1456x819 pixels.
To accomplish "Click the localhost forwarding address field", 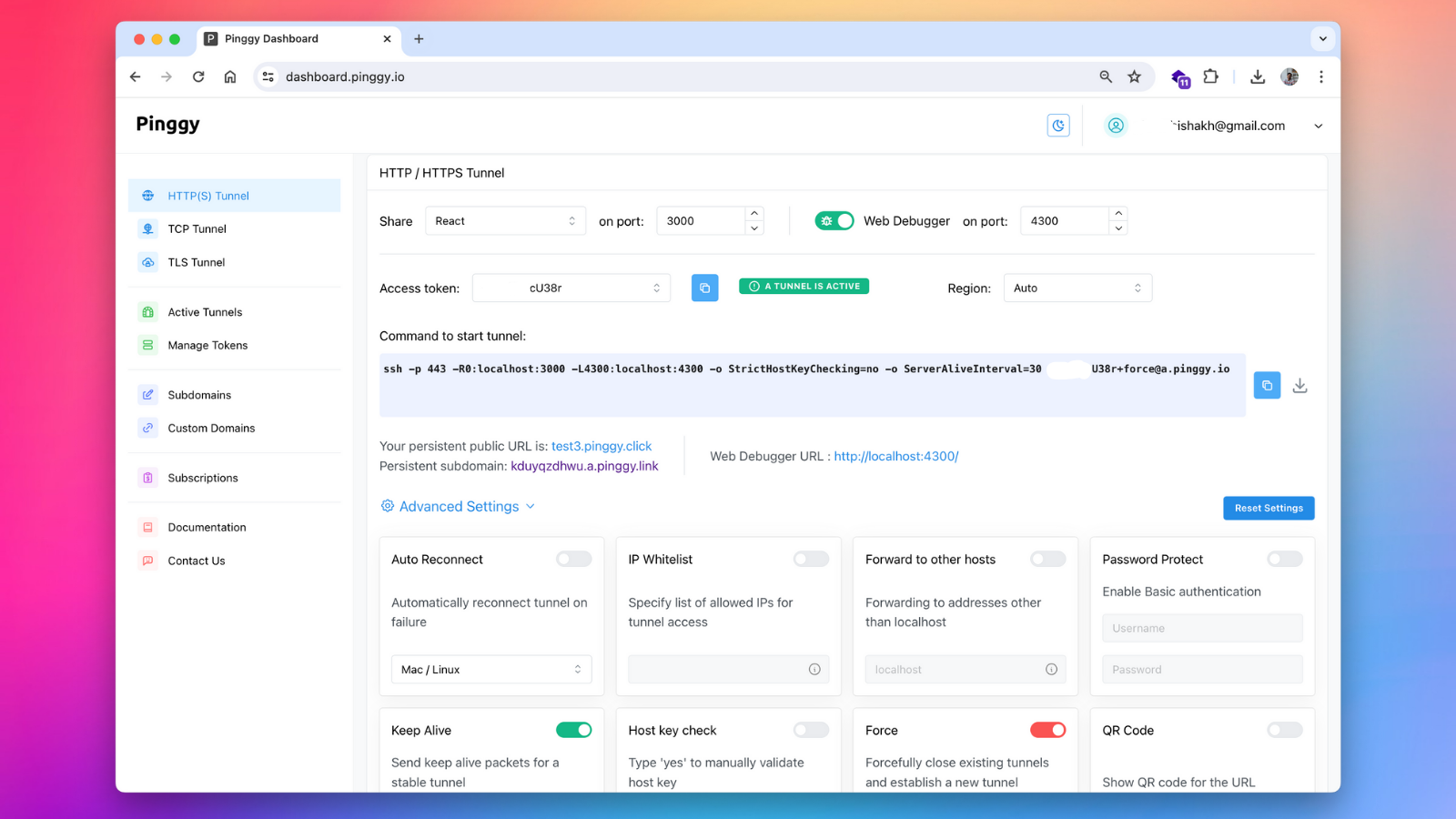I will click(965, 670).
